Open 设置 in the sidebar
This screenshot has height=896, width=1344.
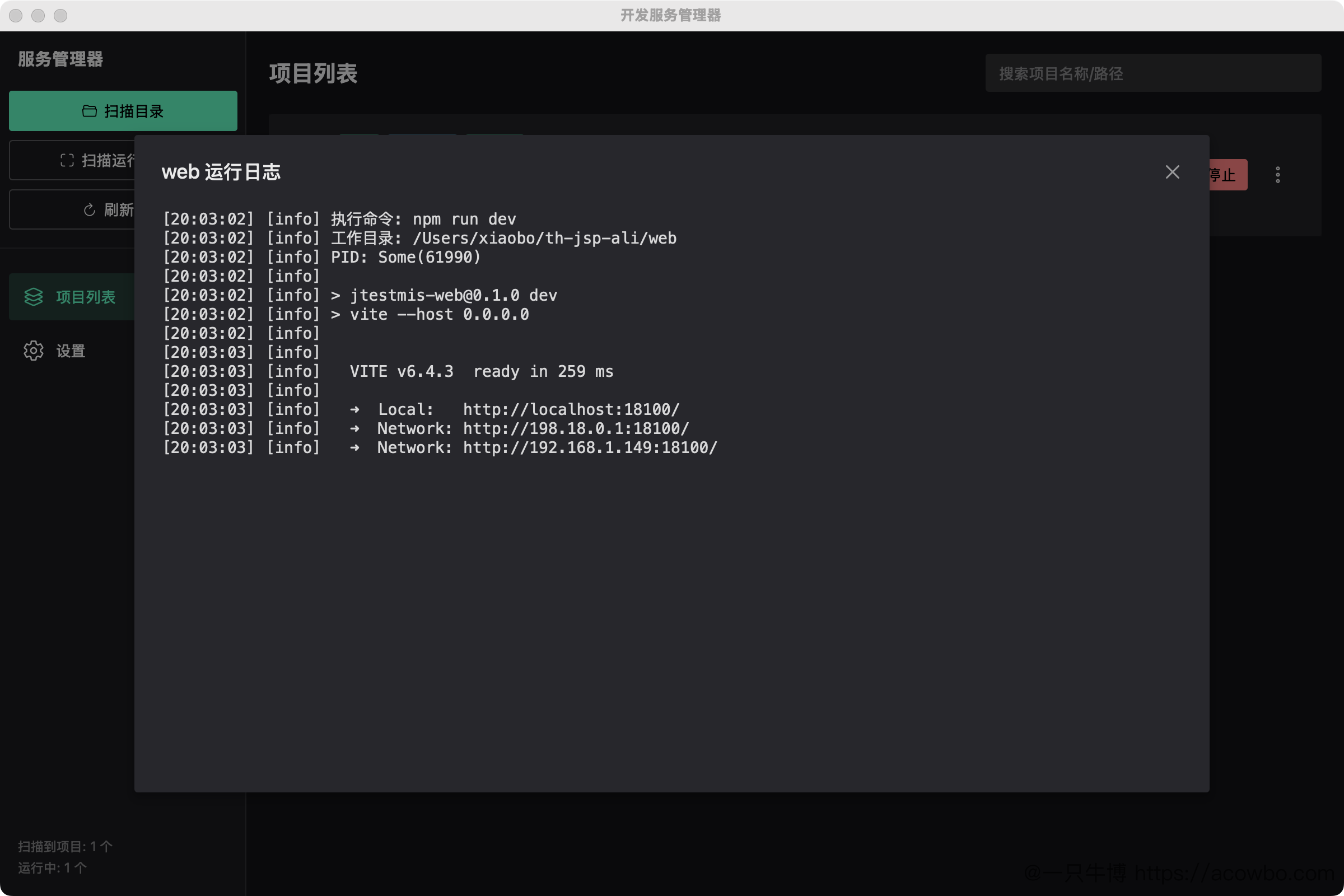click(x=71, y=351)
